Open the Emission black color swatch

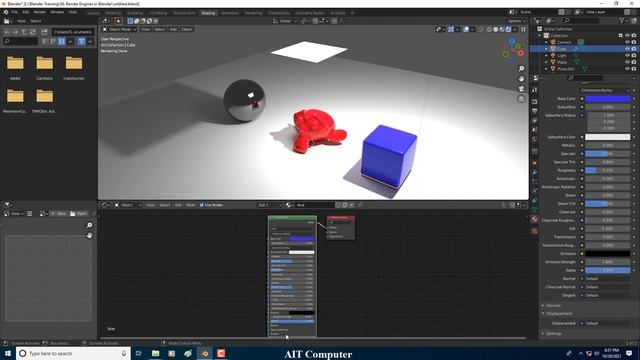[608, 253]
